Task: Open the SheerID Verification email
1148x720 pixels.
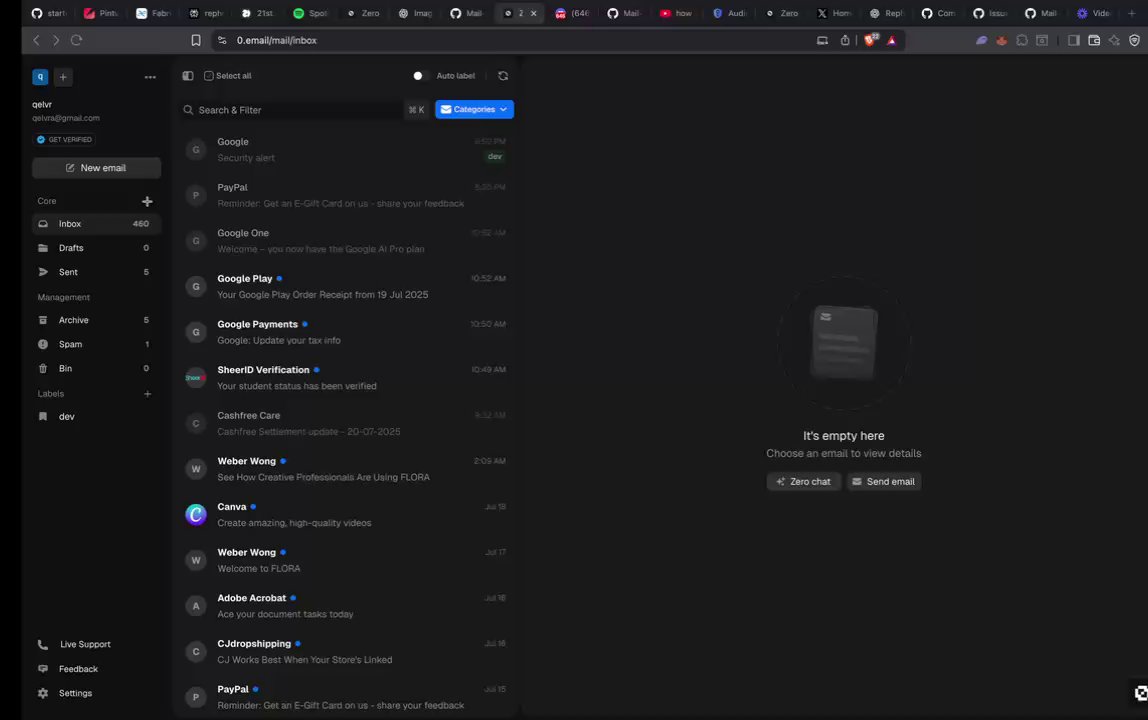Action: coord(344,378)
